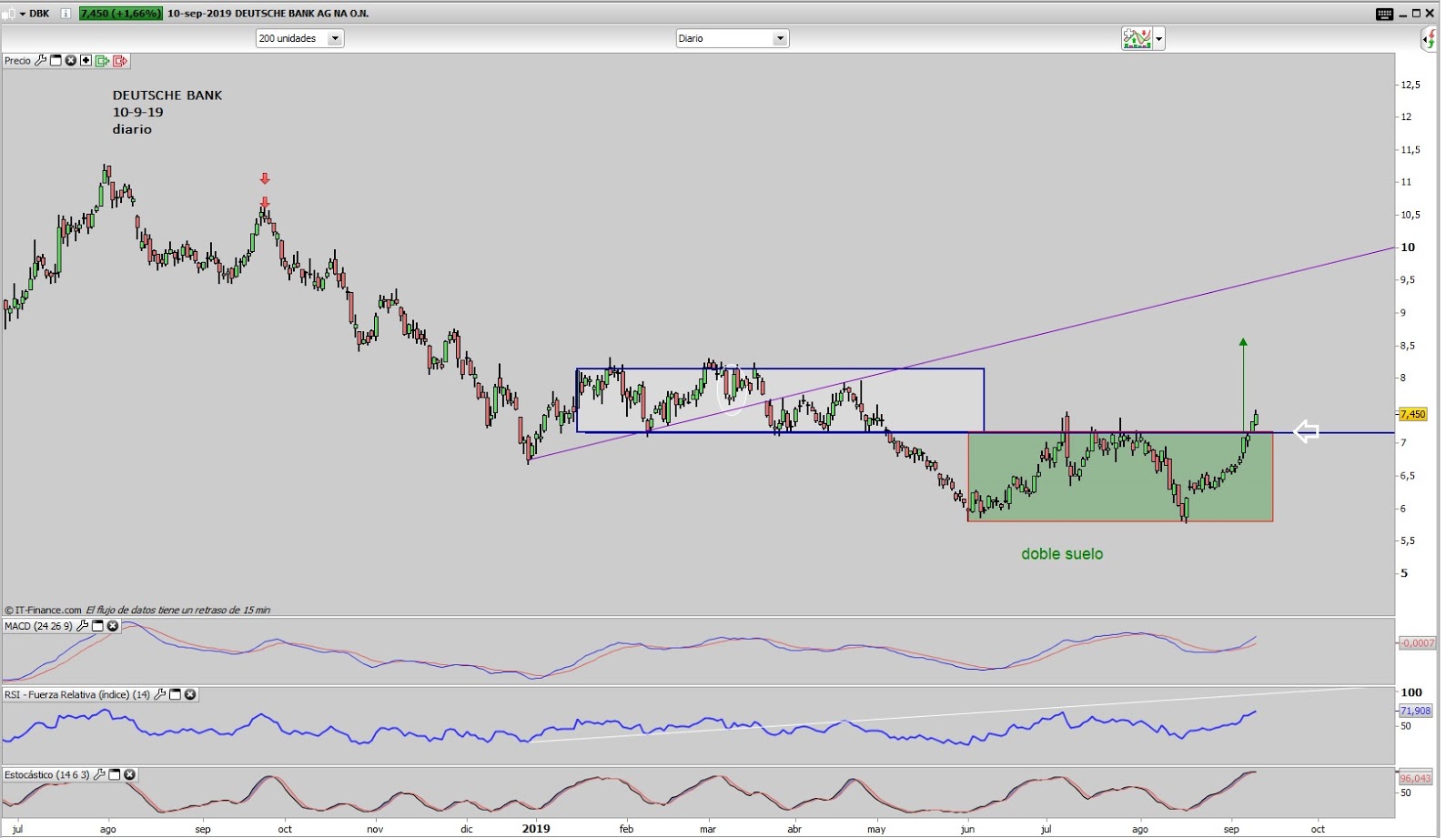Click the 7,450 current price axis label
The width and height of the screenshot is (1456, 838).
click(1412, 414)
